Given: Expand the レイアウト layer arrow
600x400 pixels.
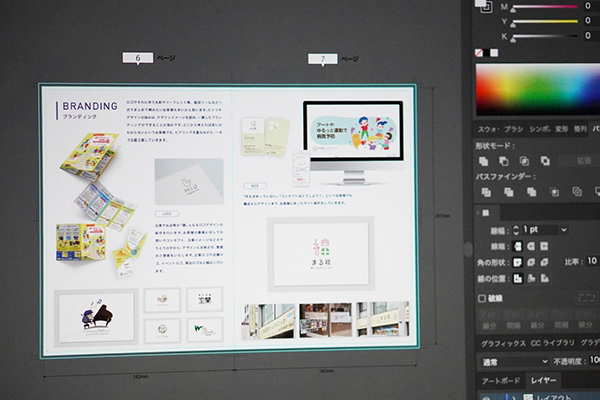Looking at the screenshot, I should coord(514,398).
